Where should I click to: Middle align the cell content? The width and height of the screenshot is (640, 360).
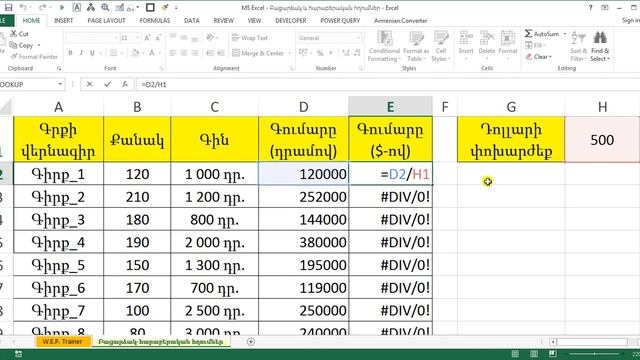(x=184, y=37)
